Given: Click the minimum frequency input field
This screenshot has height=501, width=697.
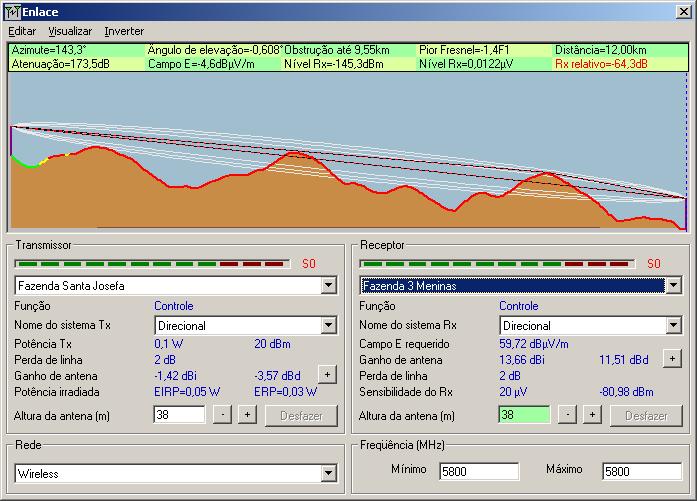Looking at the screenshot, I should 479,471.
